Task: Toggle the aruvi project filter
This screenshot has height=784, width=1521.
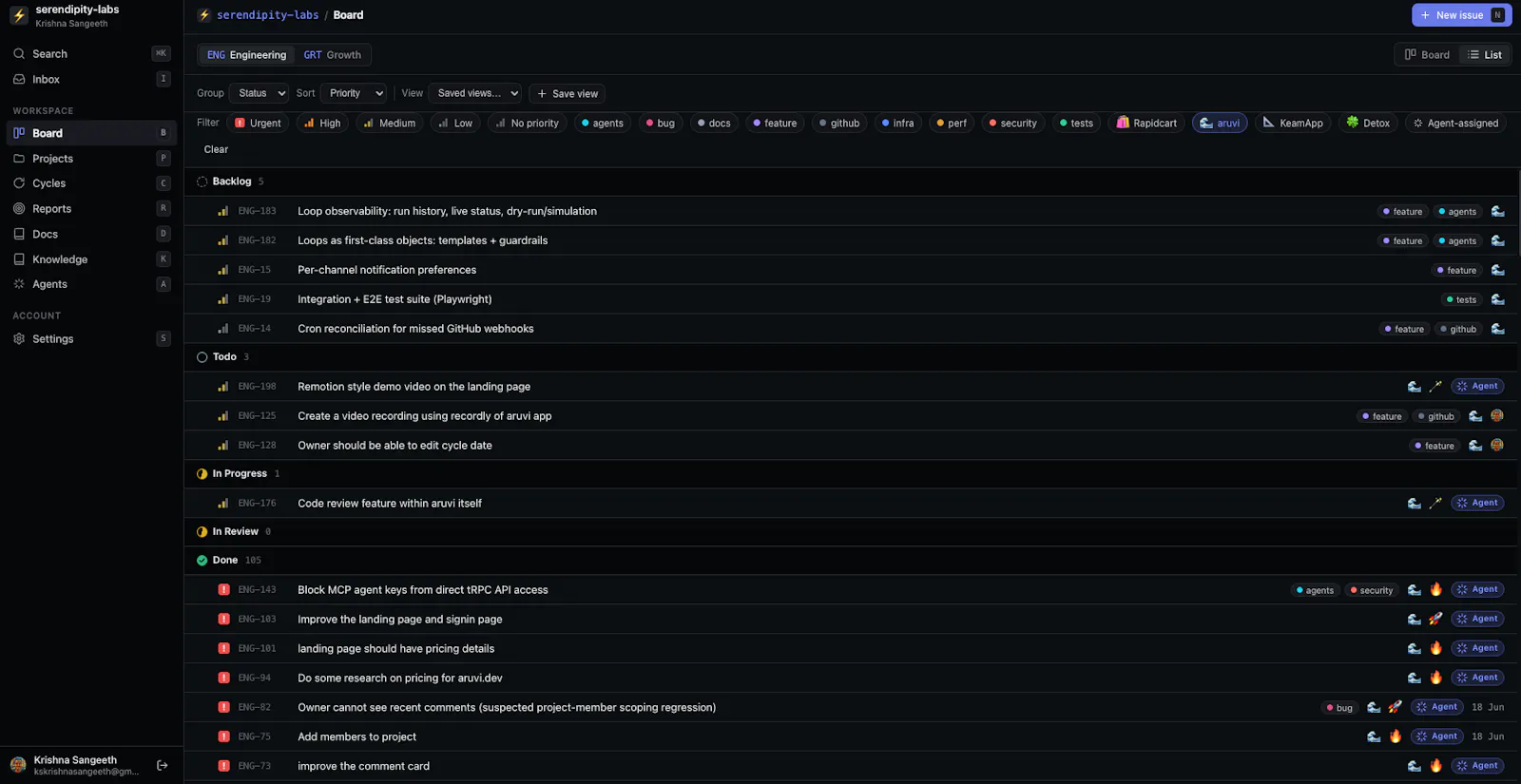Action: 1220,124
